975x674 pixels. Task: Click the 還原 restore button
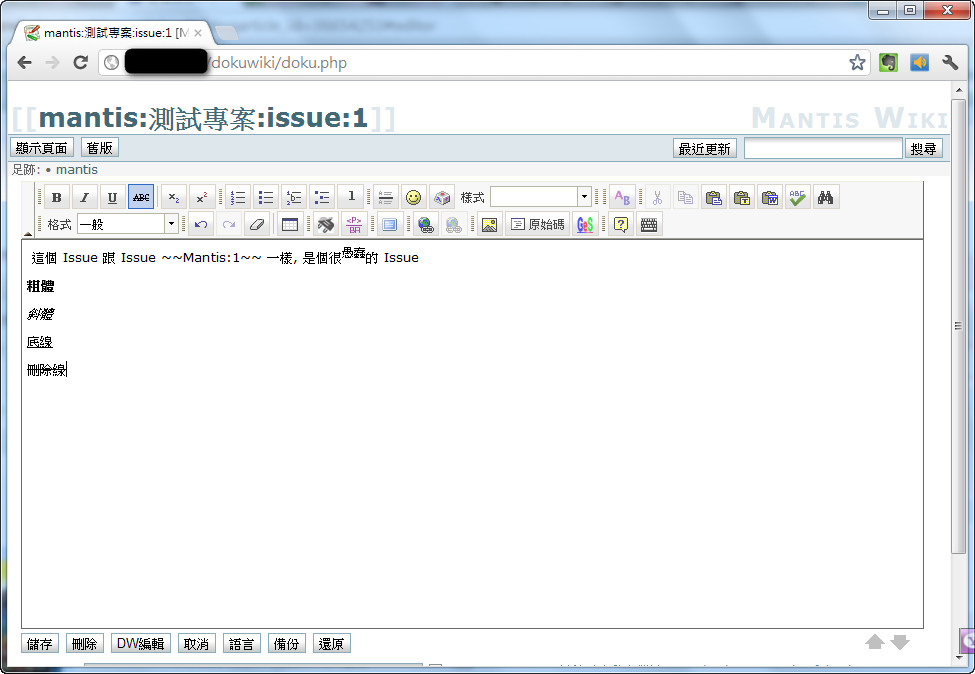tap(331, 644)
